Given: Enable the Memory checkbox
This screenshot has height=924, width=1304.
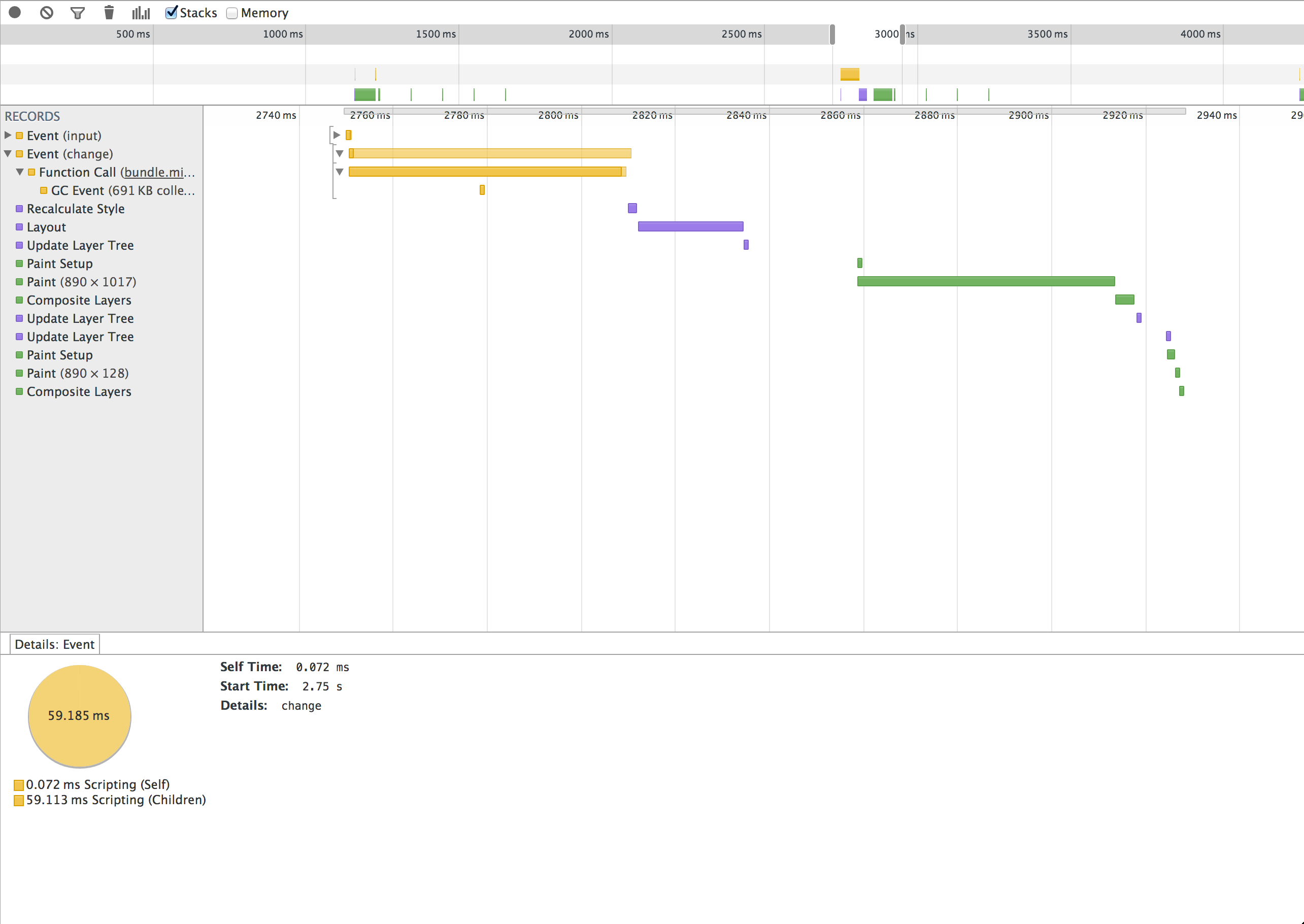Looking at the screenshot, I should click(x=232, y=13).
